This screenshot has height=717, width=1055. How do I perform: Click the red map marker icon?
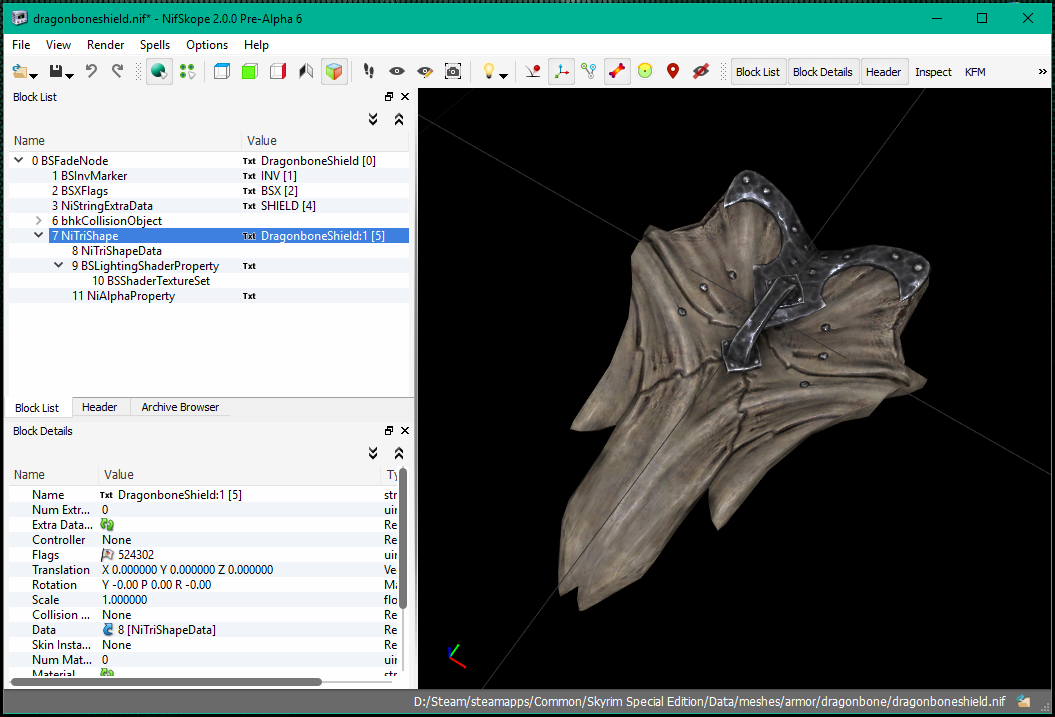pos(673,71)
